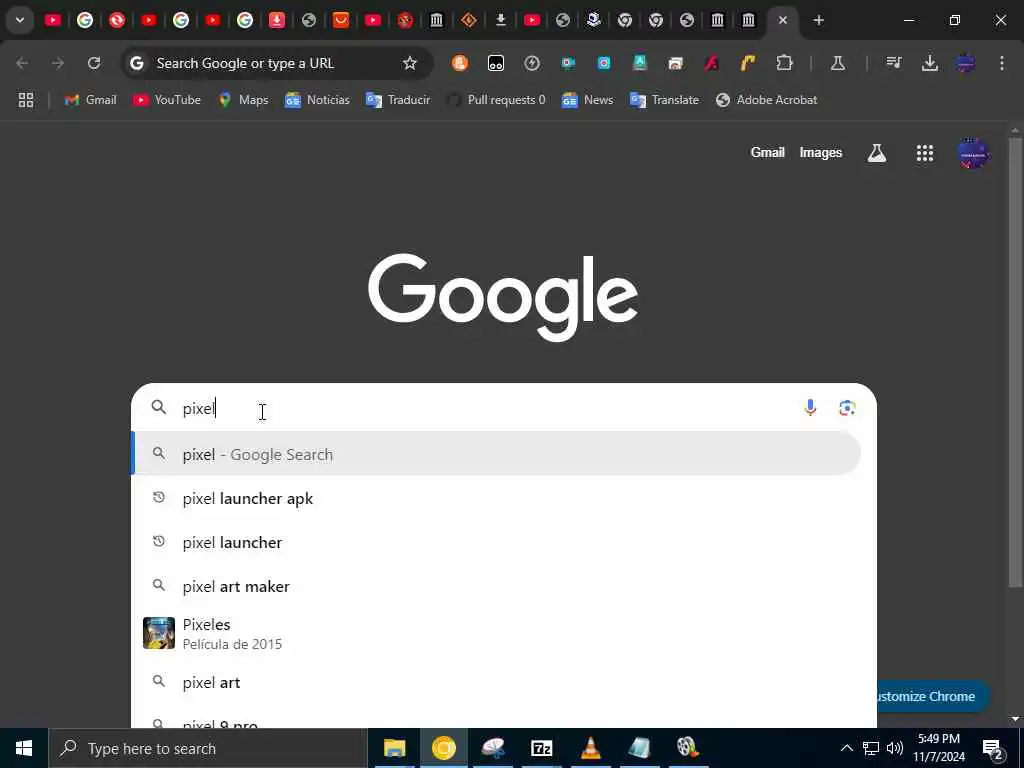Open the notifications action center

point(992,748)
